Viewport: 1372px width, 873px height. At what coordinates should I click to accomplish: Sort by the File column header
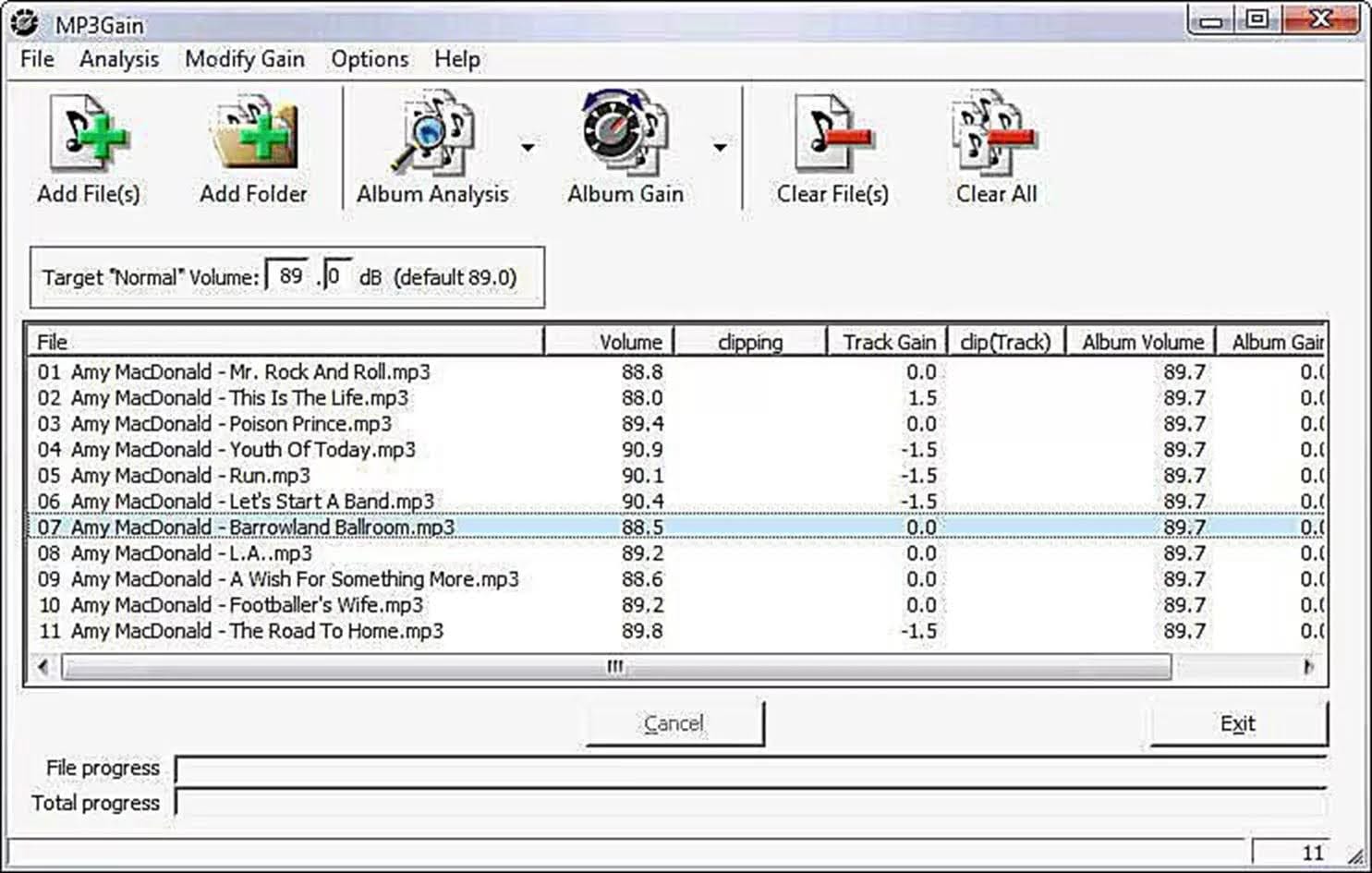(x=285, y=342)
